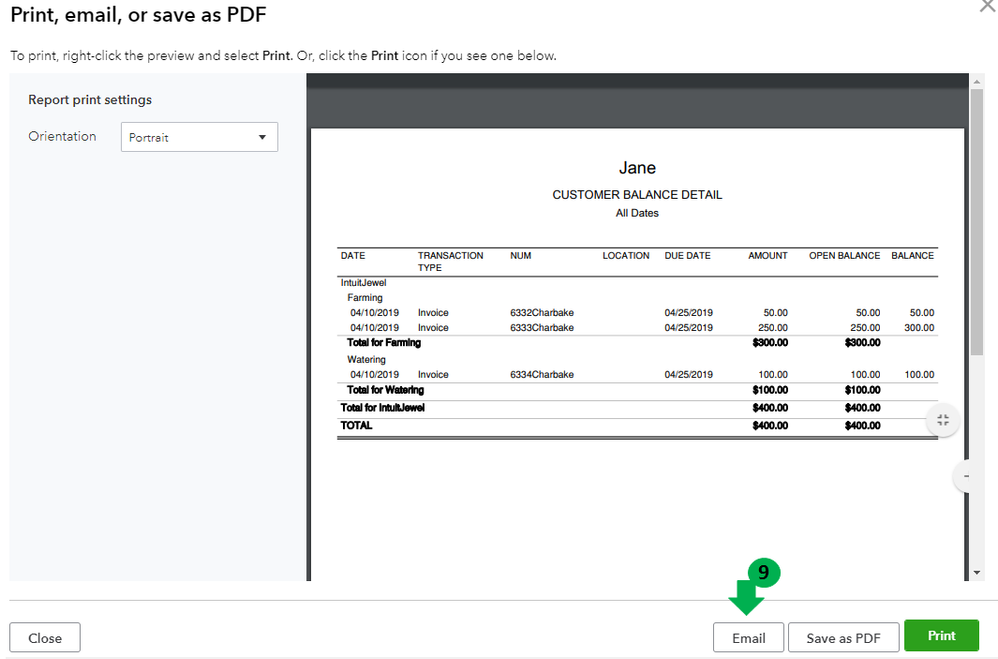Image resolution: width=998 pixels, height=659 pixels.
Task: Click the Farming sub-customer row
Action: (x=365, y=297)
